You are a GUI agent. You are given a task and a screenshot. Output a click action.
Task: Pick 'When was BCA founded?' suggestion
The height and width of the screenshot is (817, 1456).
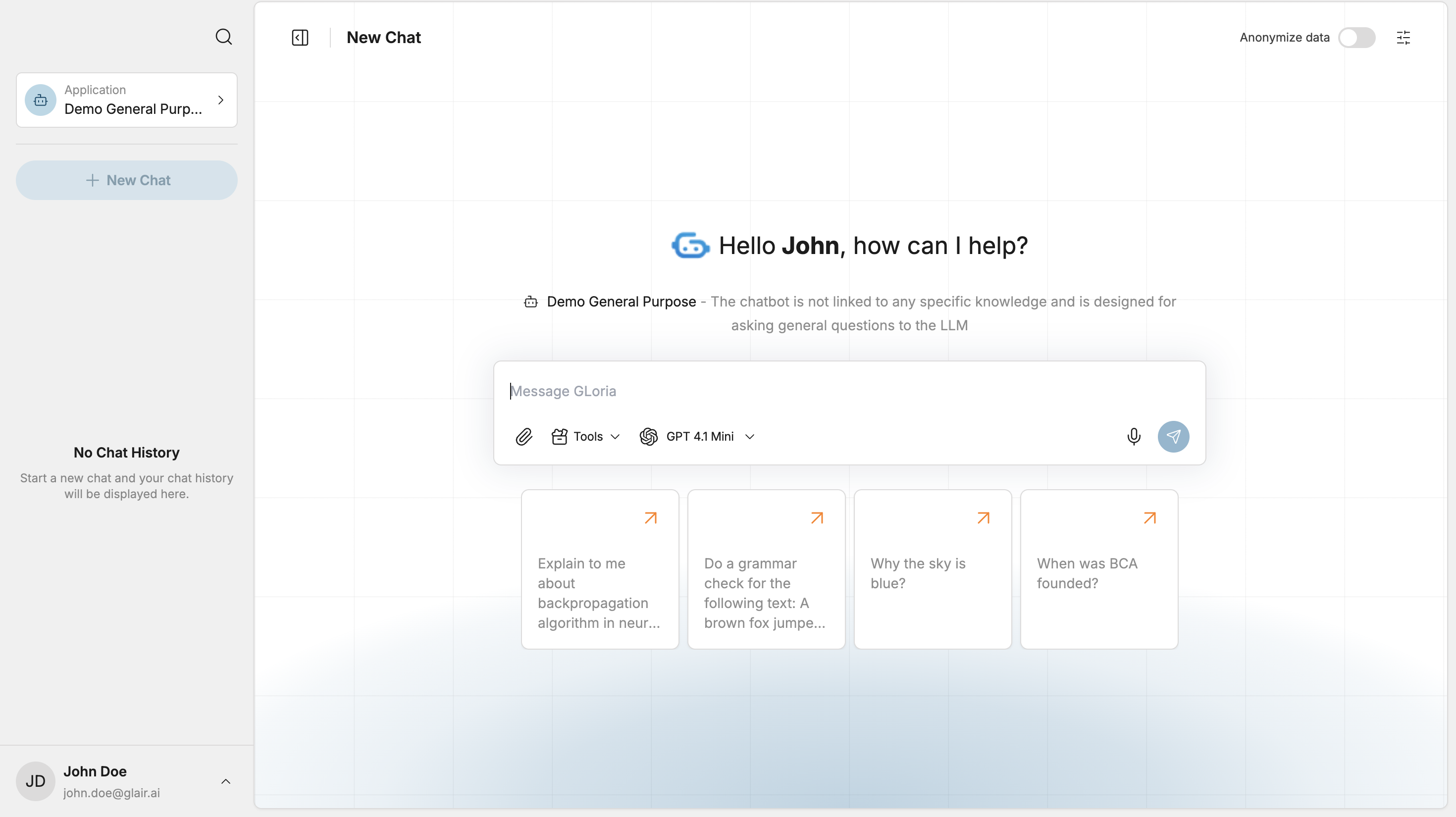[1098, 569]
